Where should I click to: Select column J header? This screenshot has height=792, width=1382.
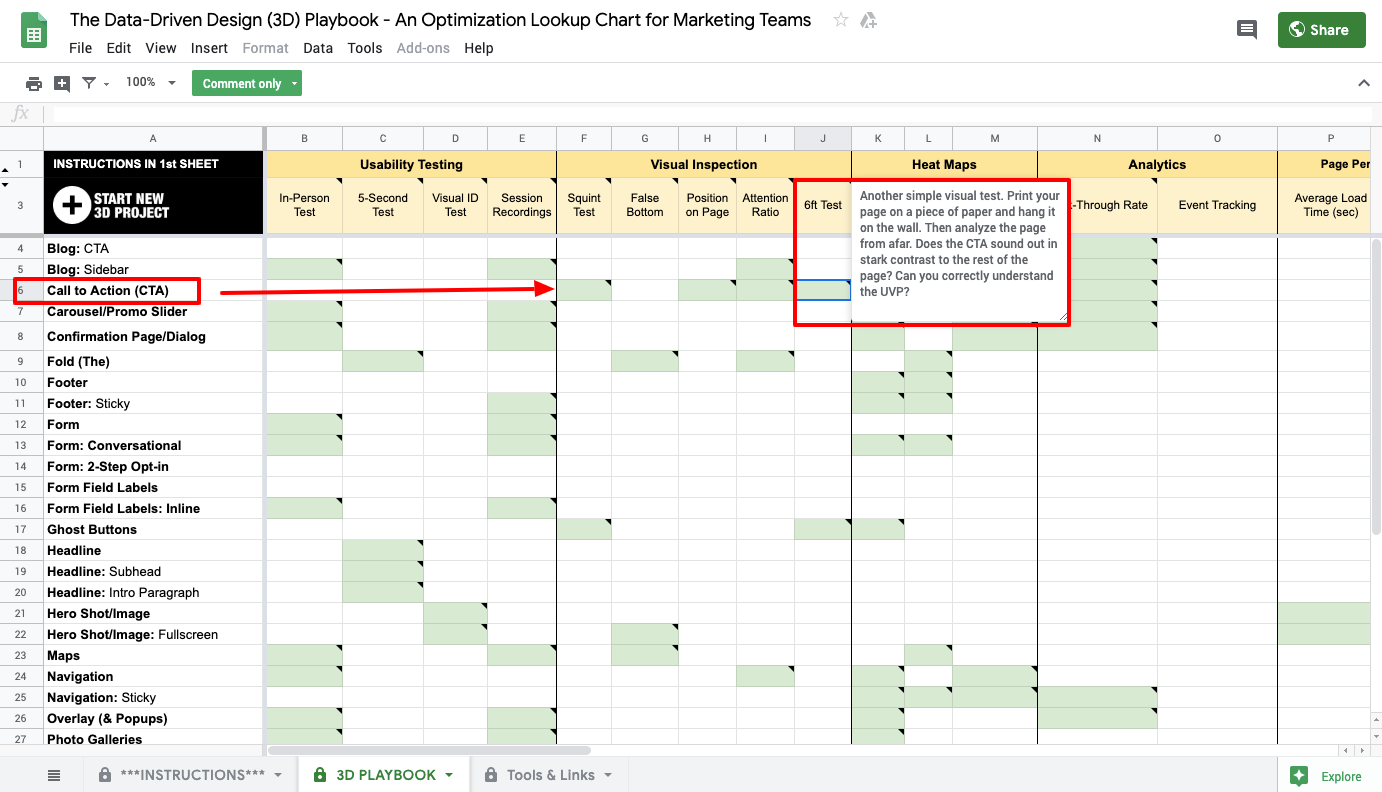823,139
